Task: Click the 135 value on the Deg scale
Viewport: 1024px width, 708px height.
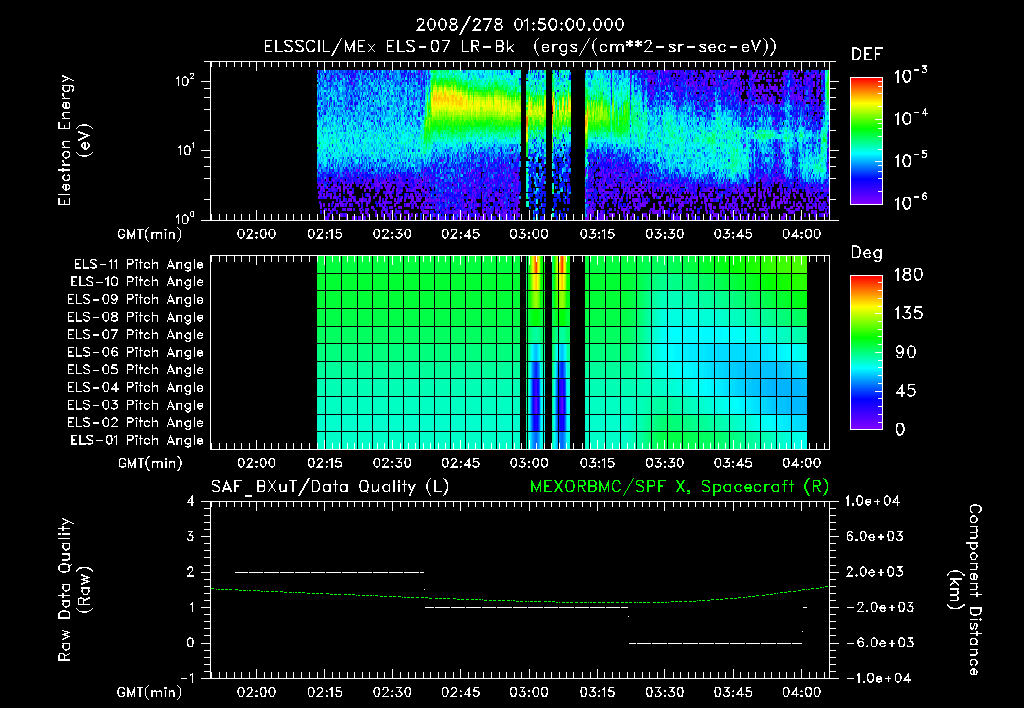Action: point(908,314)
